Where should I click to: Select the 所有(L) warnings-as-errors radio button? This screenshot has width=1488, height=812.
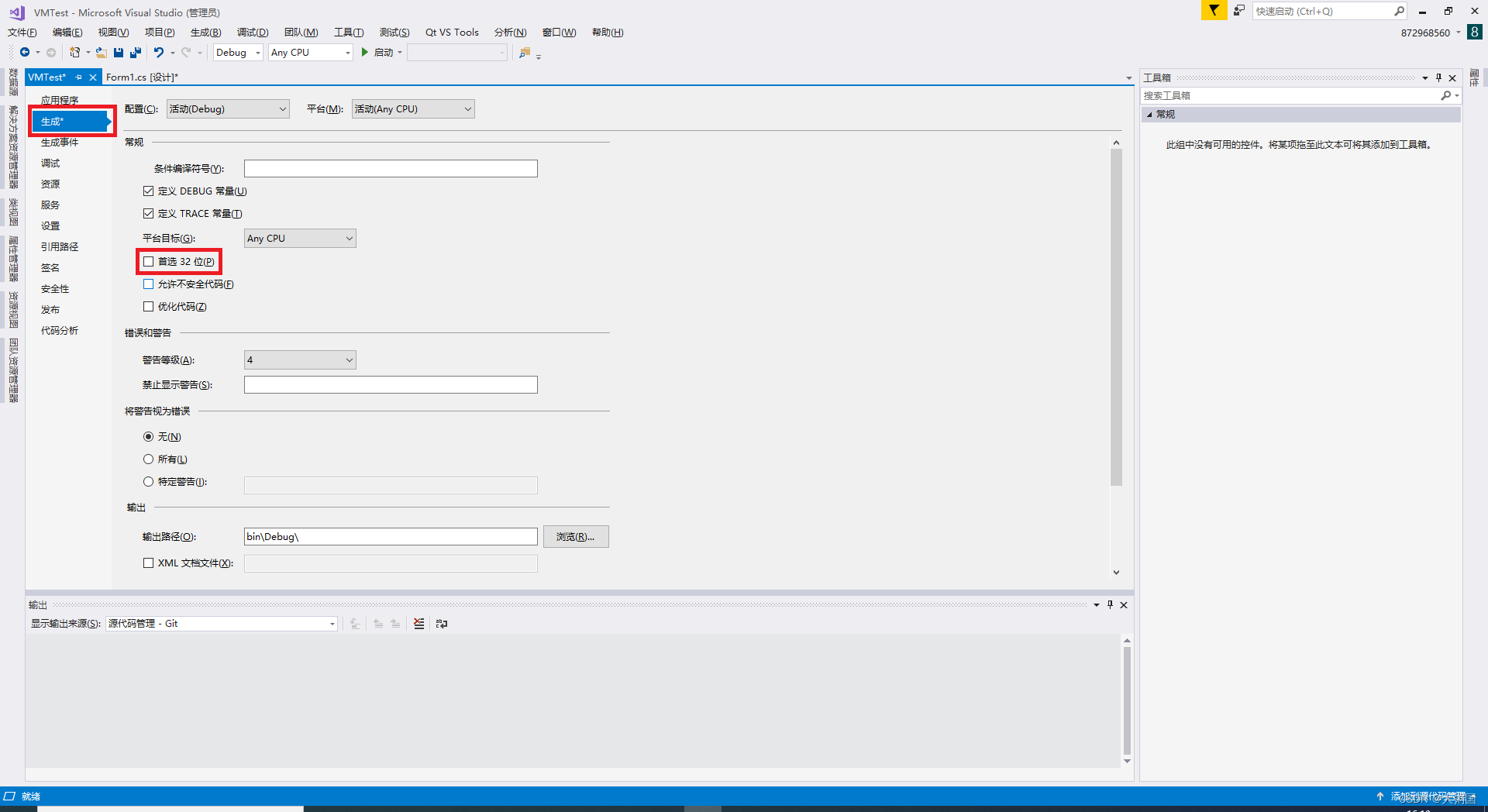148,459
